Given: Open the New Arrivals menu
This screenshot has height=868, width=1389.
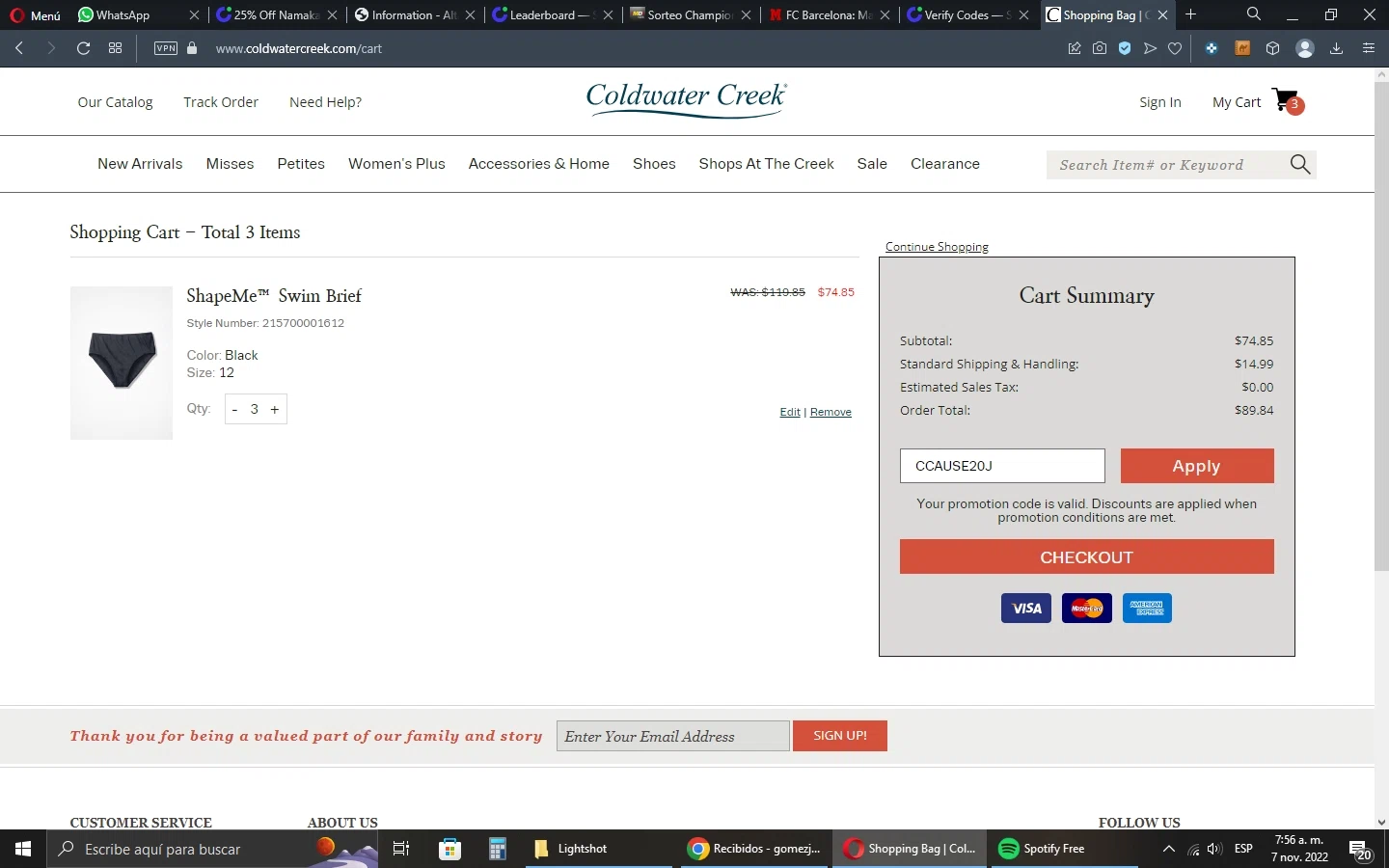Looking at the screenshot, I should [140, 164].
